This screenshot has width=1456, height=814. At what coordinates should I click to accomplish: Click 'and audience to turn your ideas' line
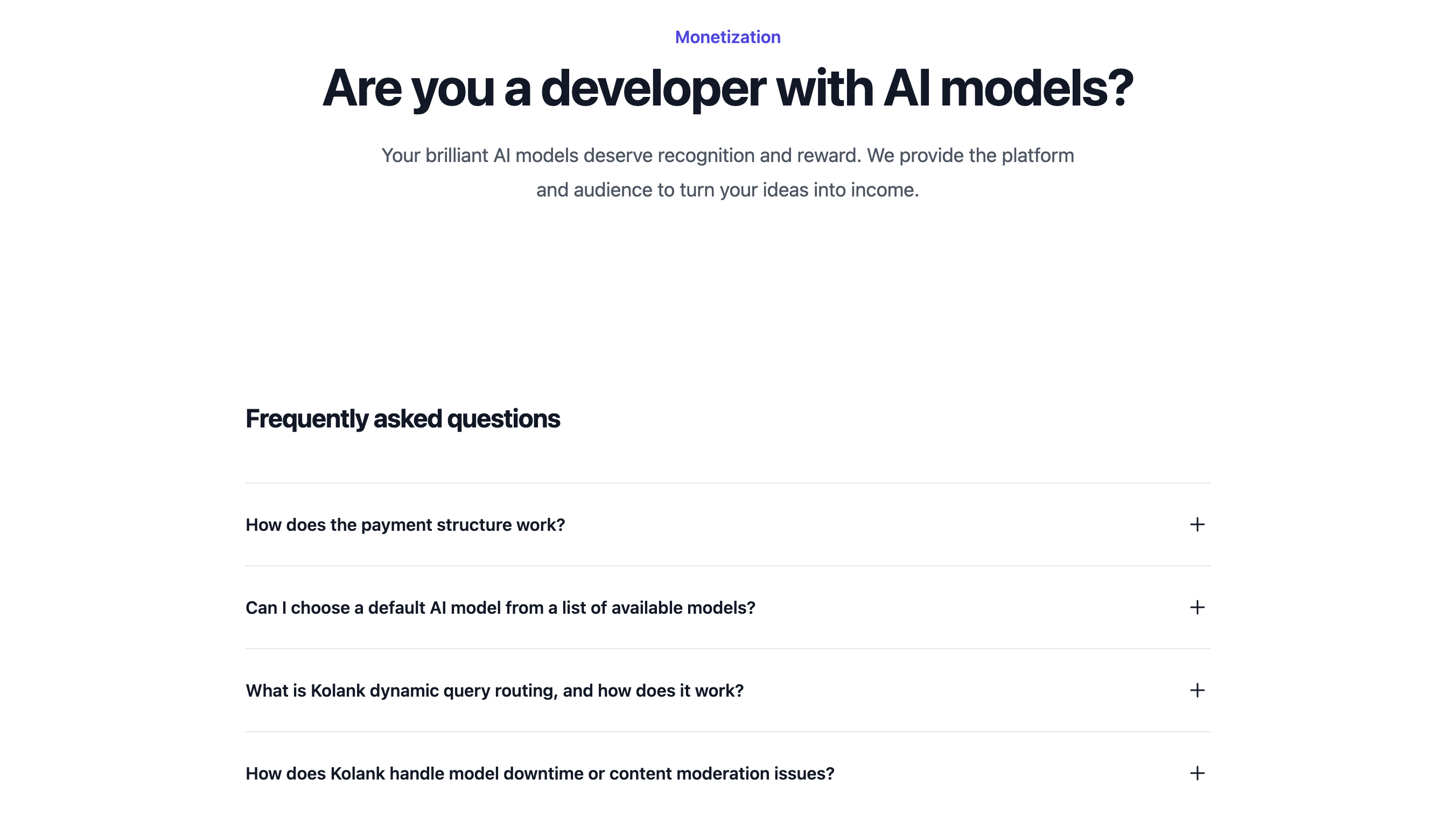pyautogui.click(x=727, y=190)
